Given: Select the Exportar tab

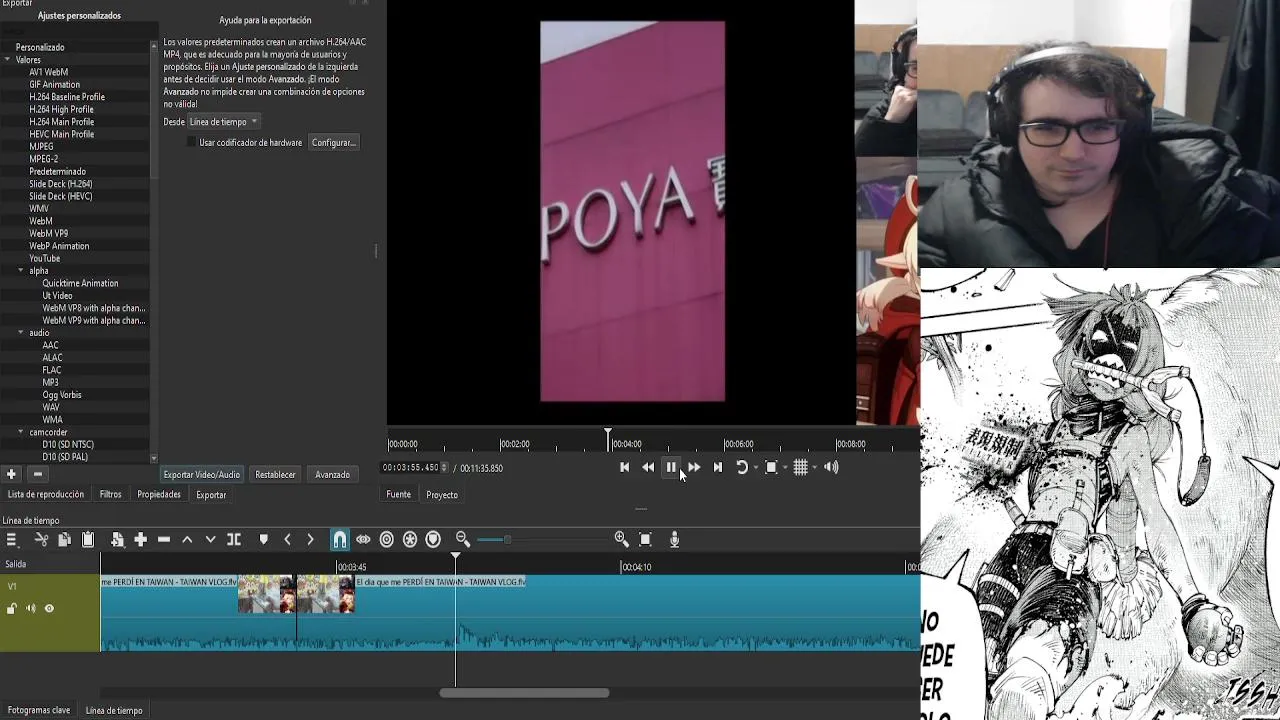Looking at the screenshot, I should pyautogui.click(x=211, y=495).
